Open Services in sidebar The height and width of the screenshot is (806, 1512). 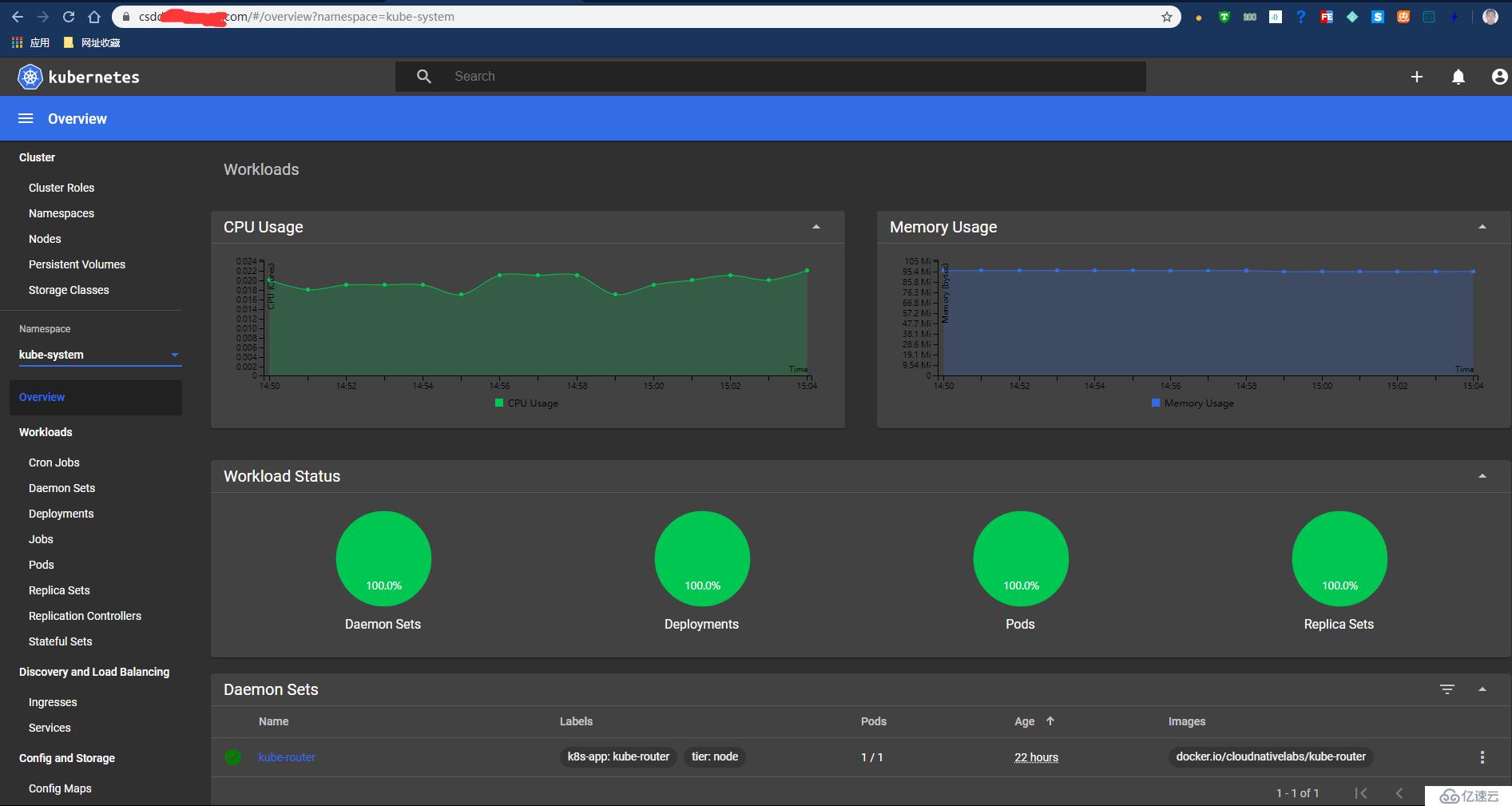pyautogui.click(x=50, y=728)
